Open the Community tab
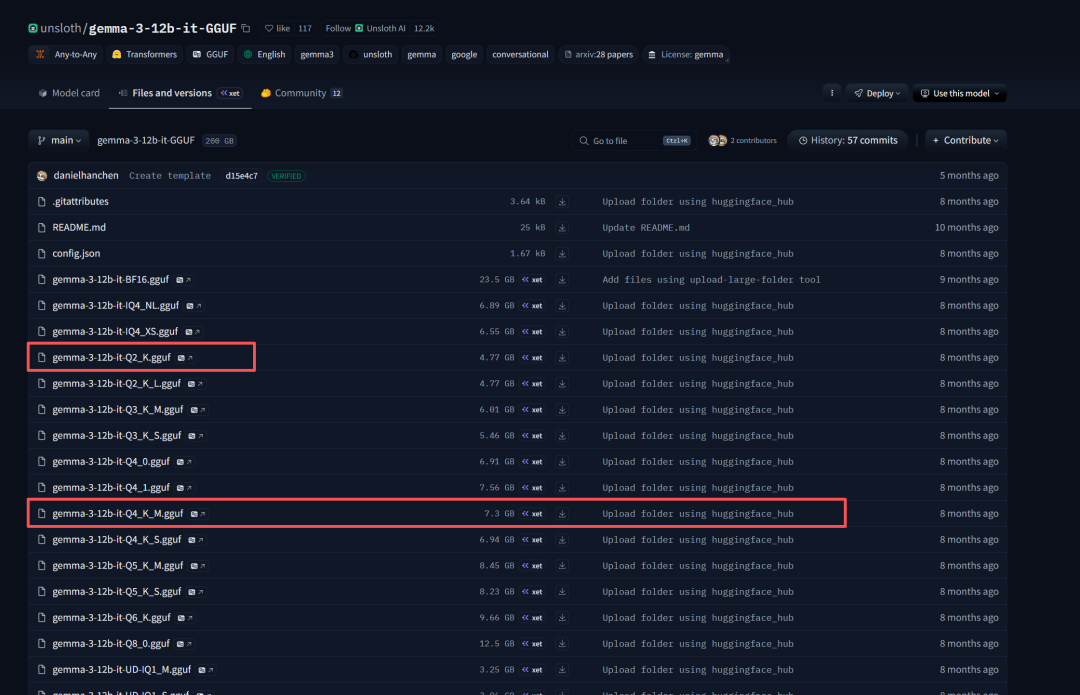1080x695 pixels. click(301, 93)
